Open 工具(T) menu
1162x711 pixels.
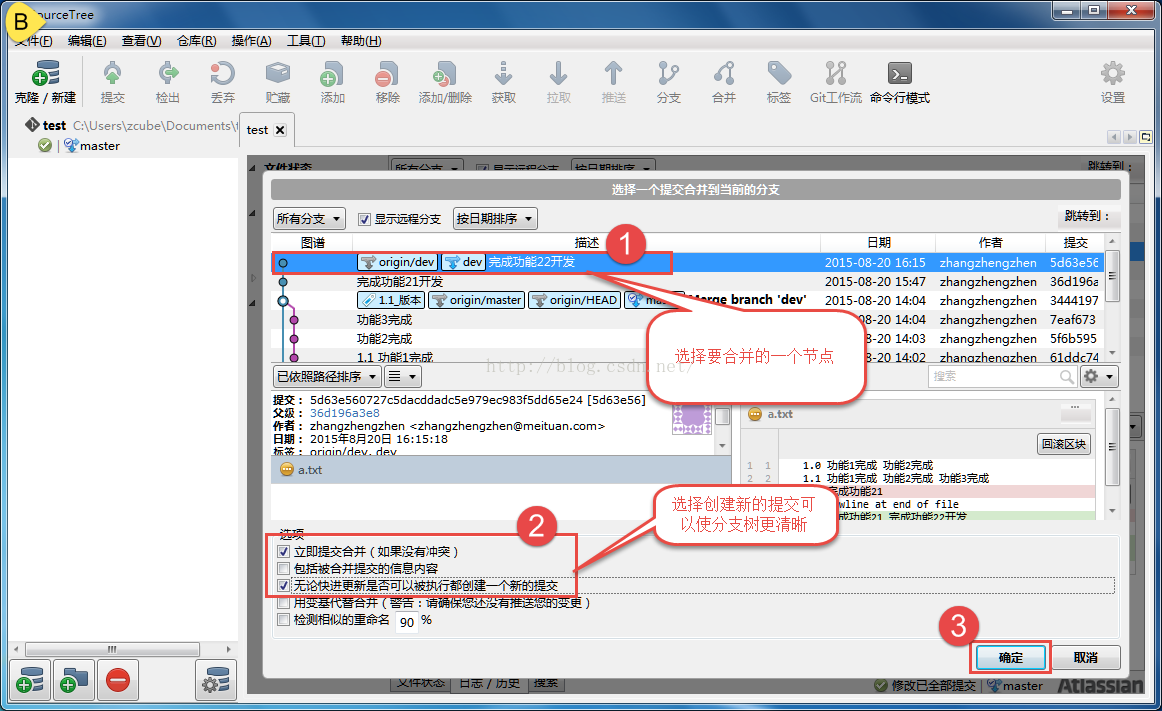tap(306, 41)
